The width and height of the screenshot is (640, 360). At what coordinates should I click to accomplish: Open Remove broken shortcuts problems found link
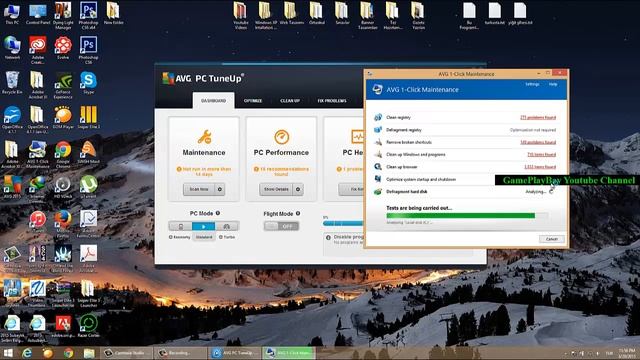(x=538, y=142)
